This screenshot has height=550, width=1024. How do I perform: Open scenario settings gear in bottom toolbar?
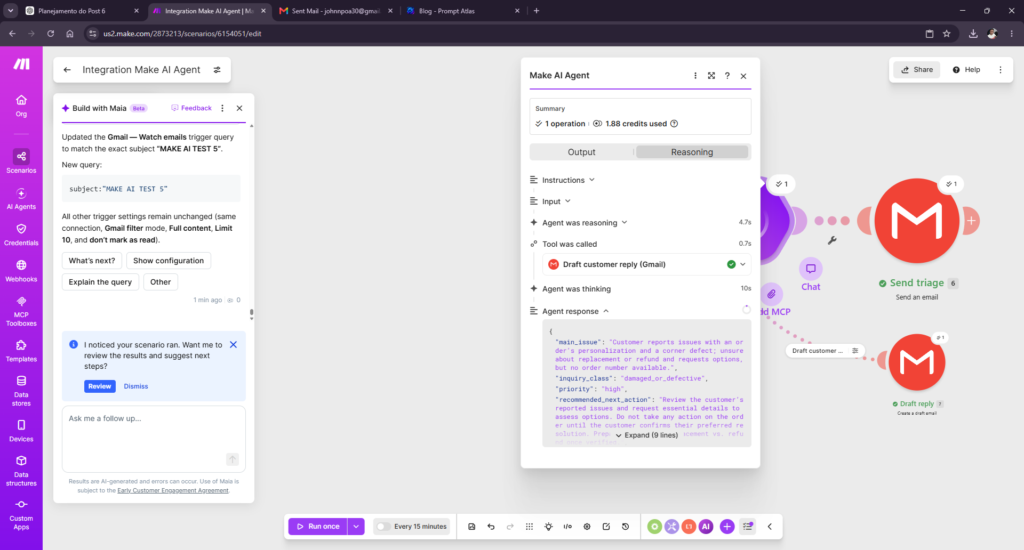(x=587, y=526)
